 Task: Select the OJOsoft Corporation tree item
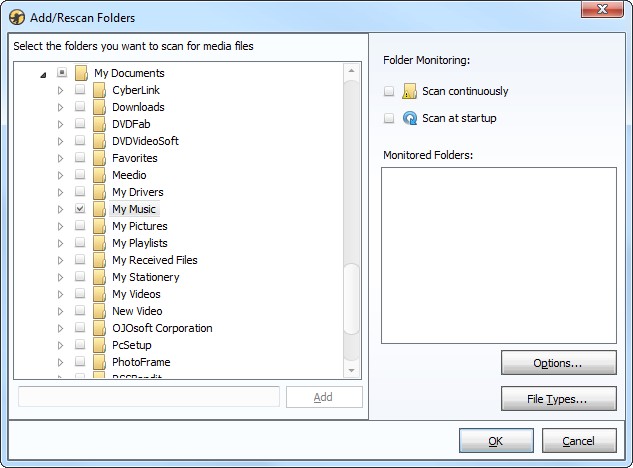click(161, 328)
